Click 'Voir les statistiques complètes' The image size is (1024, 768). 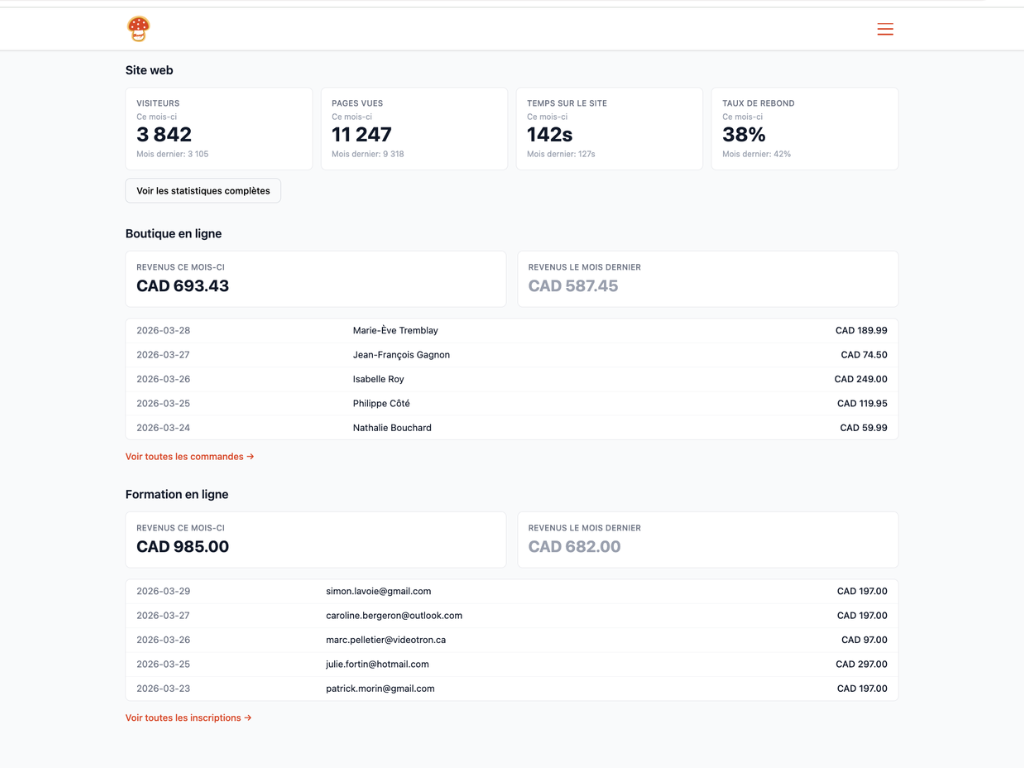point(202,190)
